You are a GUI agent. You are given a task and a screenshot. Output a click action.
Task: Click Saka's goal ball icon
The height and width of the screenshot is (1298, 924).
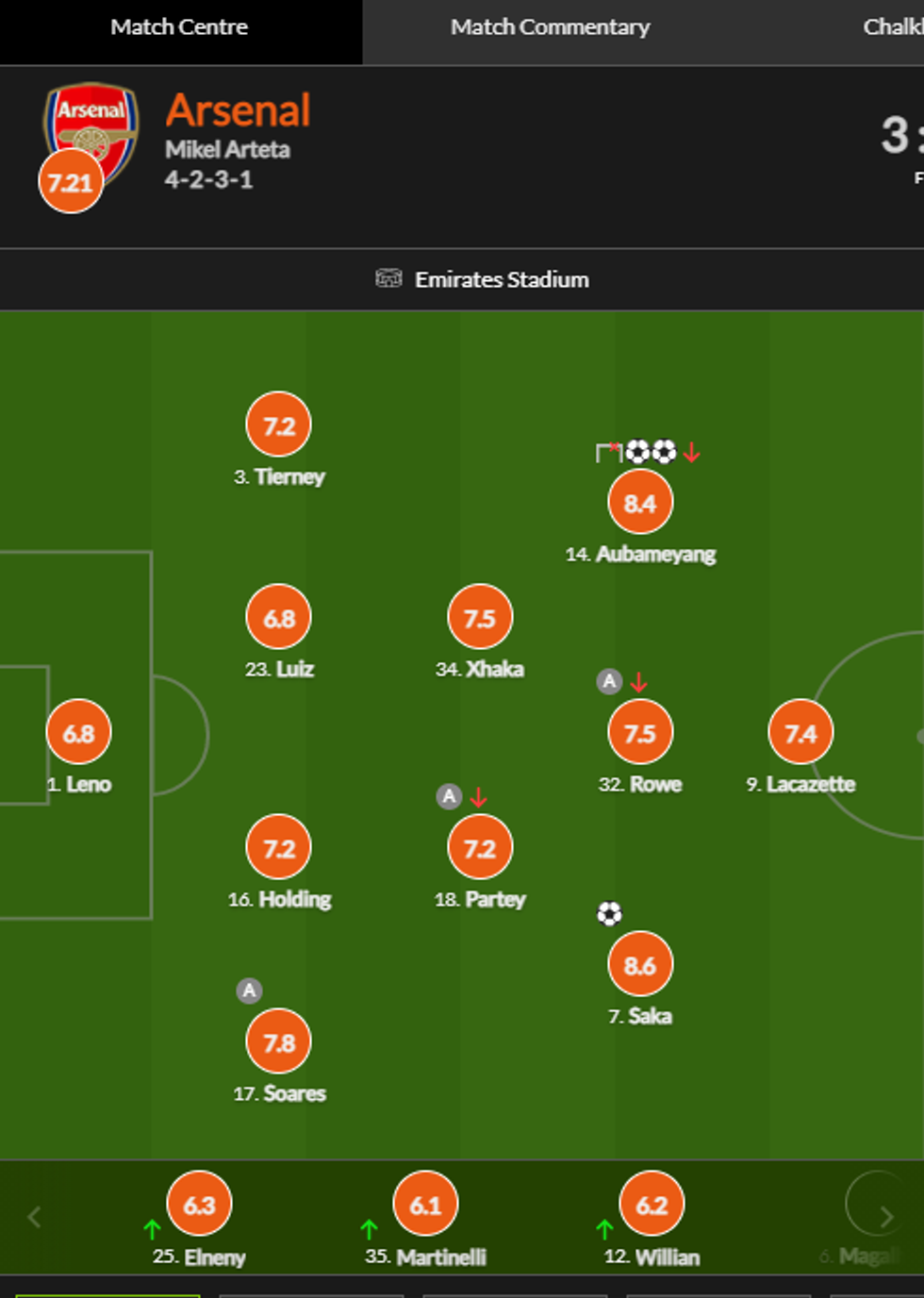point(609,913)
